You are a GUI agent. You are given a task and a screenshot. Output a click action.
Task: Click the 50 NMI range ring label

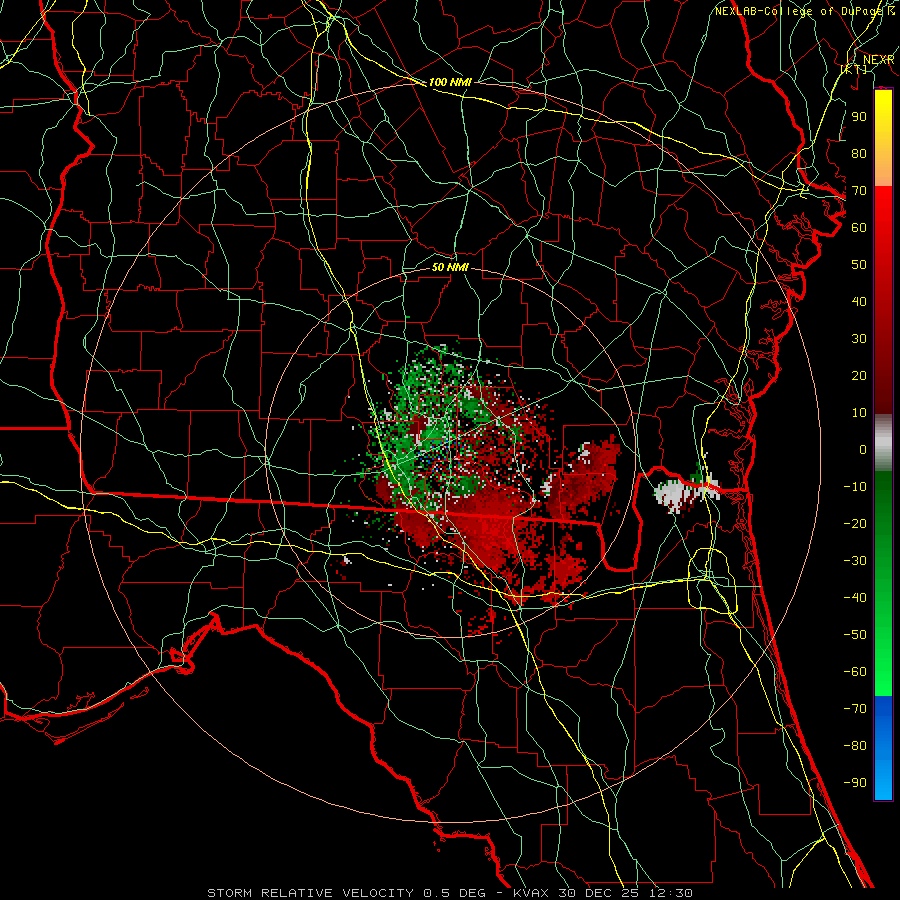(450, 267)
